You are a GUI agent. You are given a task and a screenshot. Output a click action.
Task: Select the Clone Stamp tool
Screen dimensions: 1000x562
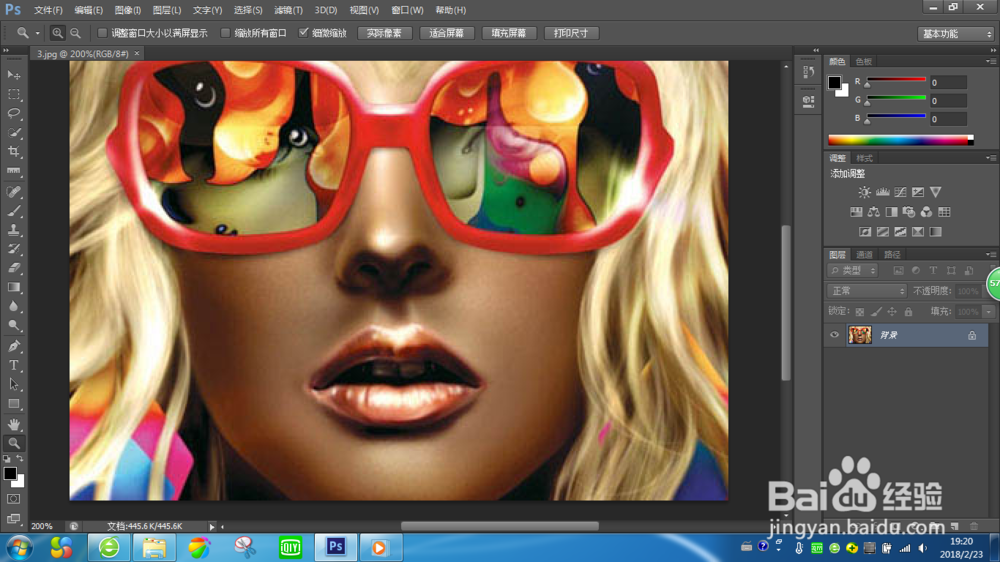pos(13,230)
